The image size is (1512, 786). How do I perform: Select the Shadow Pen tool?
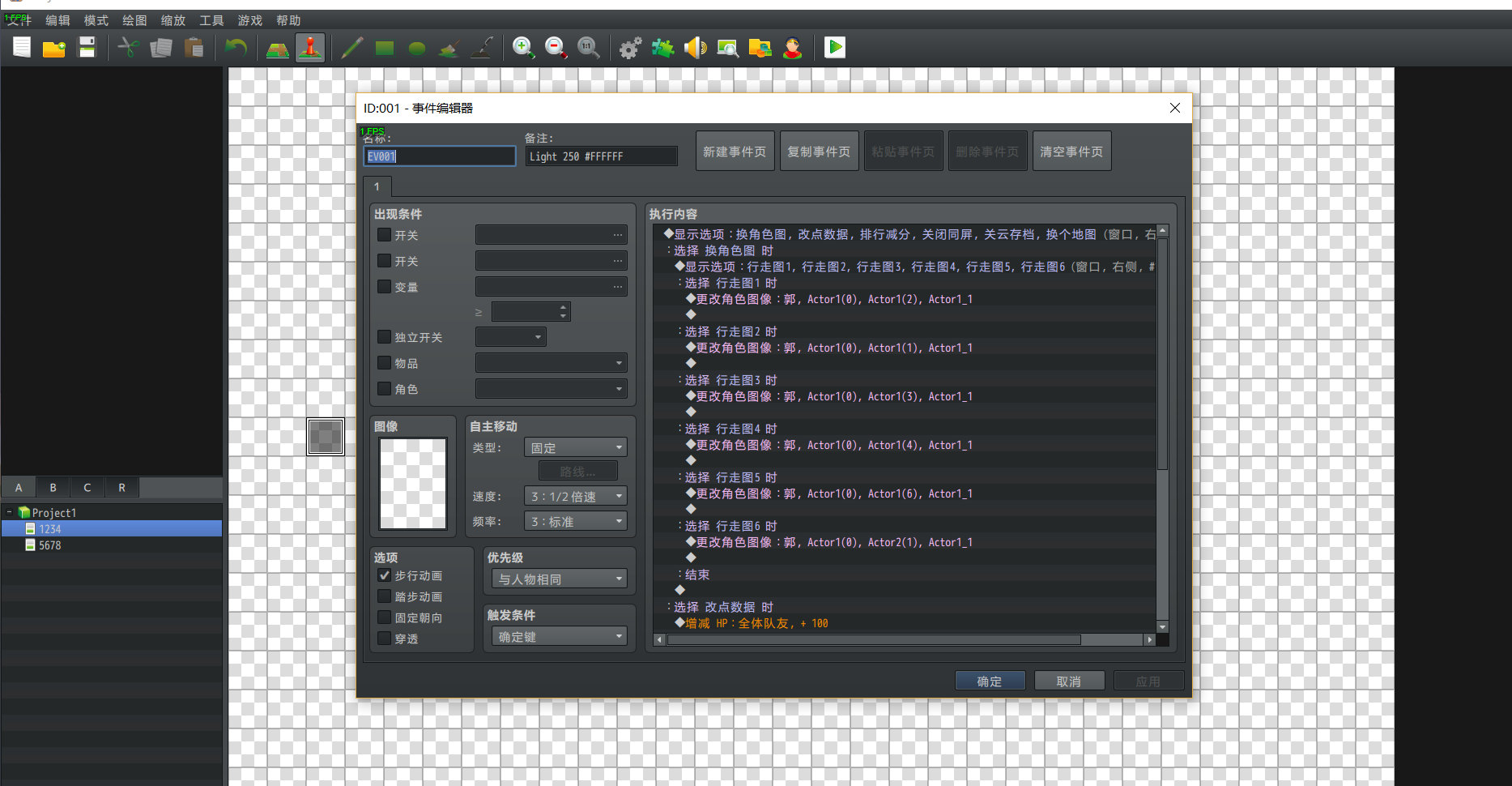click(x=482, y=48)
